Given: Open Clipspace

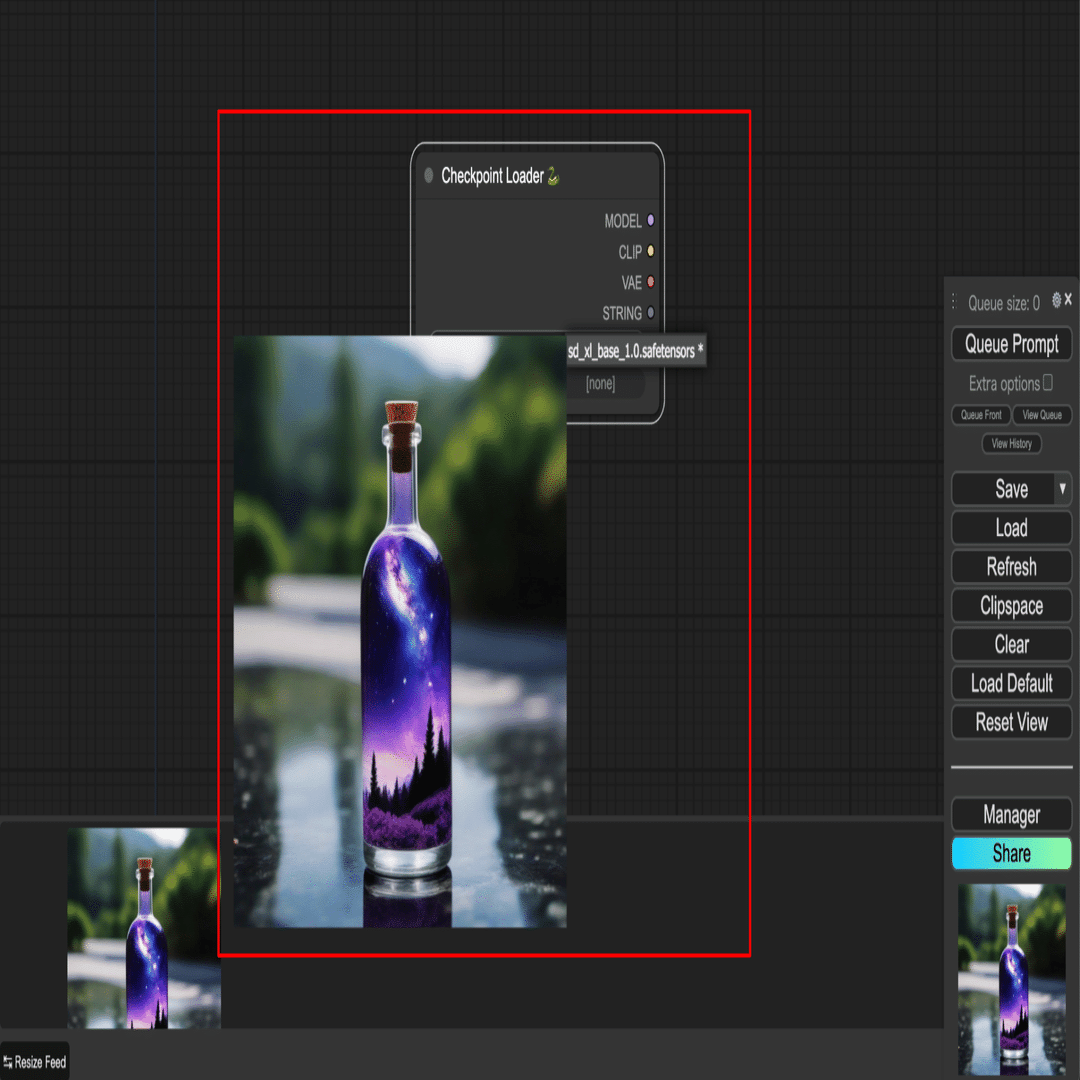Looking at the screenshot, I should pyautogui.click(x=1011, y=606).
